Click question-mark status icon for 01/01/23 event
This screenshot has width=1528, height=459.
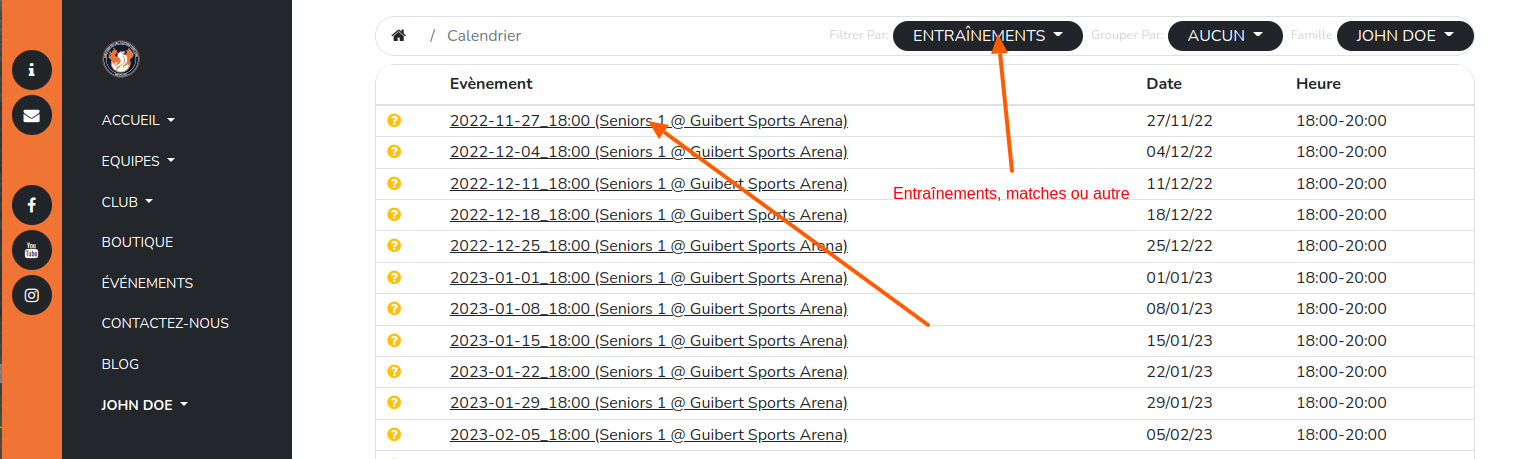tap(394, 277)
